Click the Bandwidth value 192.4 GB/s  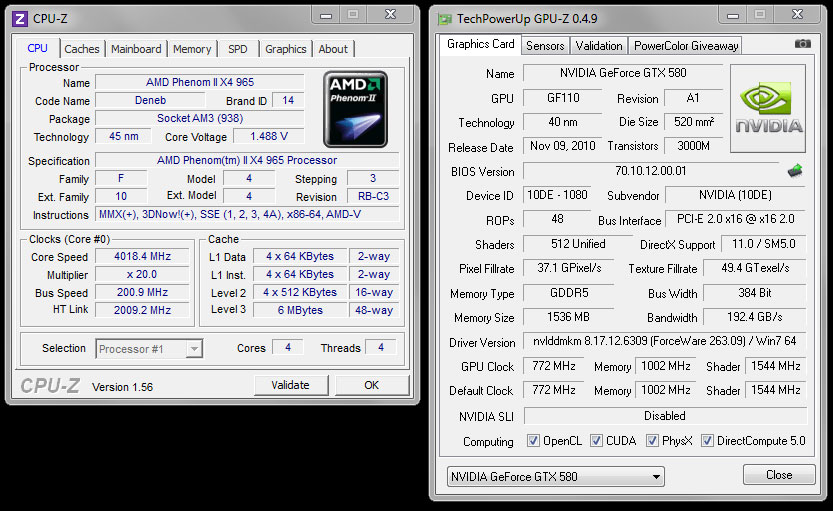754,317
